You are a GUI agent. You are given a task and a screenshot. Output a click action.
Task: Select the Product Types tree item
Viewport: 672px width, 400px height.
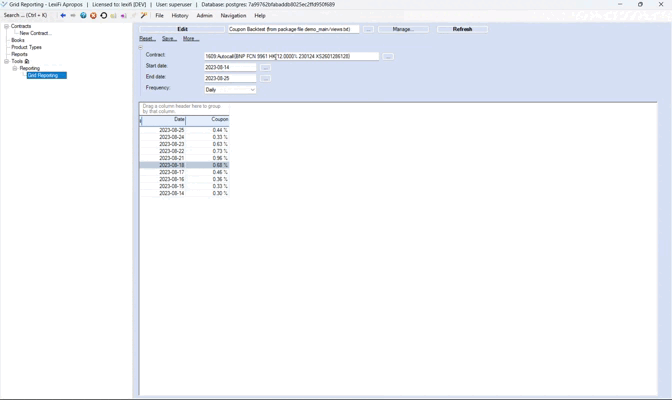point(27,47)
